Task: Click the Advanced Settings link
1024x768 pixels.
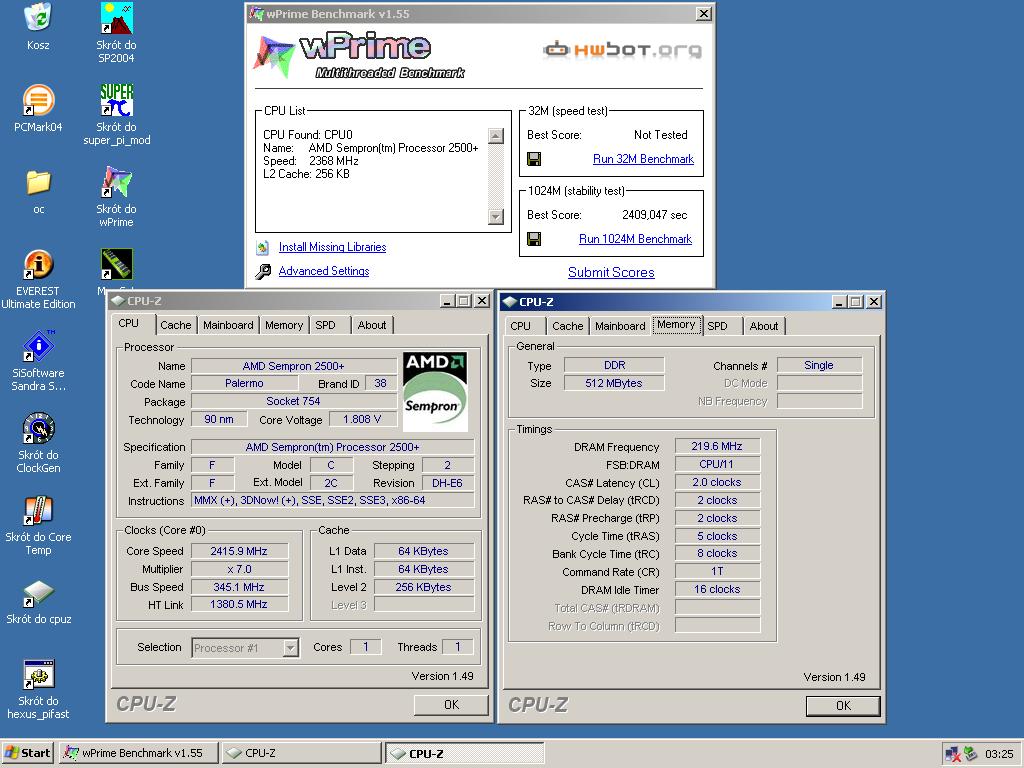Action: coord(324,271)
